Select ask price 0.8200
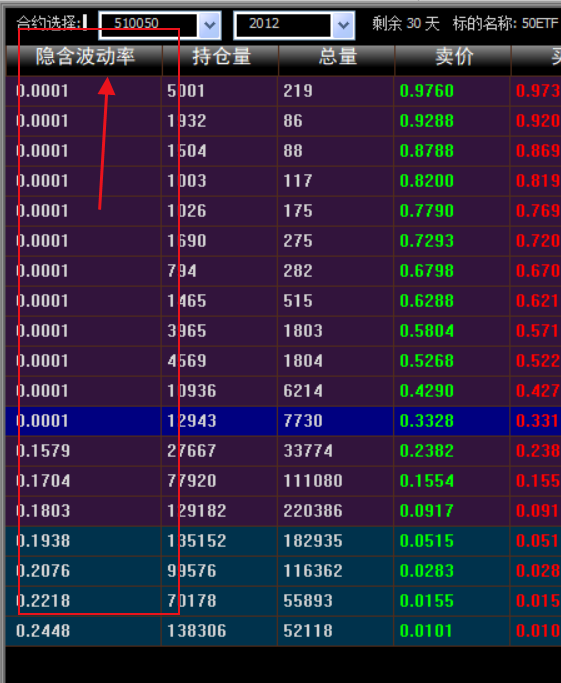Image resolution: width=561 pixels, height=683 pixels. click(x=427, y=181)
